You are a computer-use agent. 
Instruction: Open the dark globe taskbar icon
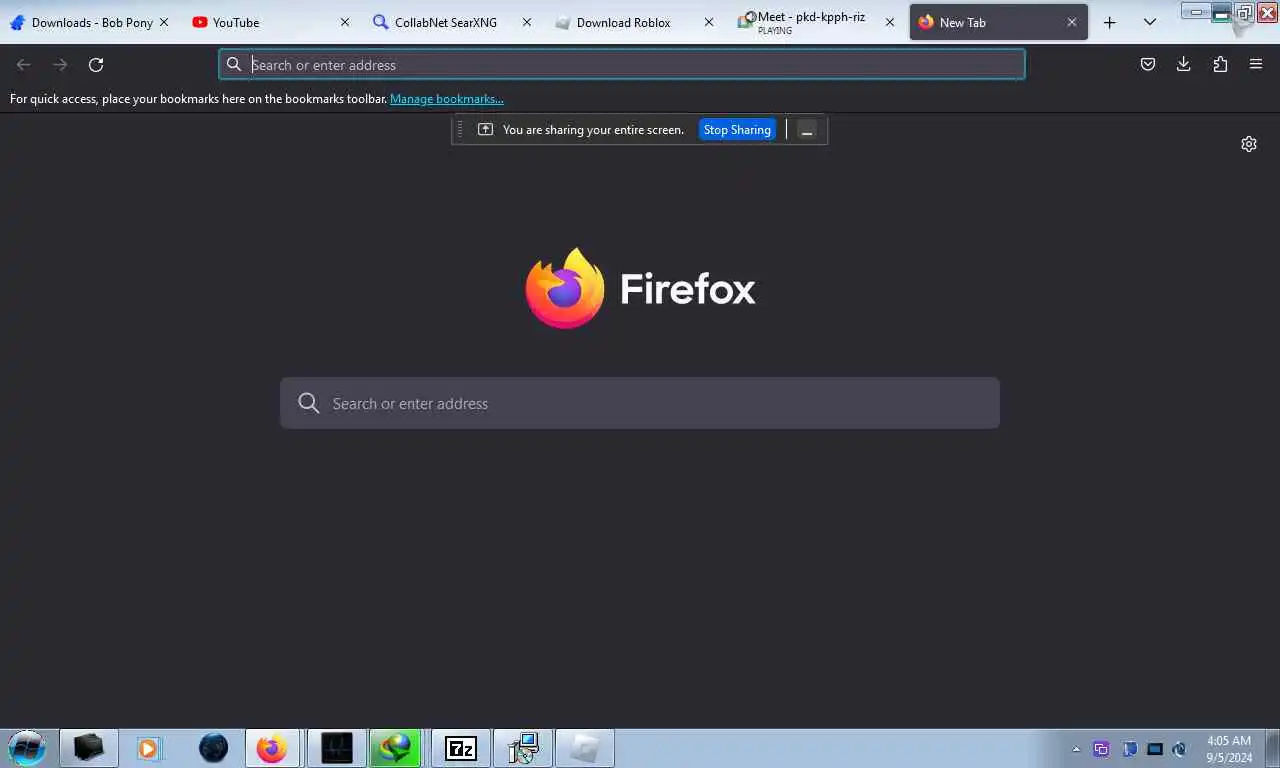(213, 748)
